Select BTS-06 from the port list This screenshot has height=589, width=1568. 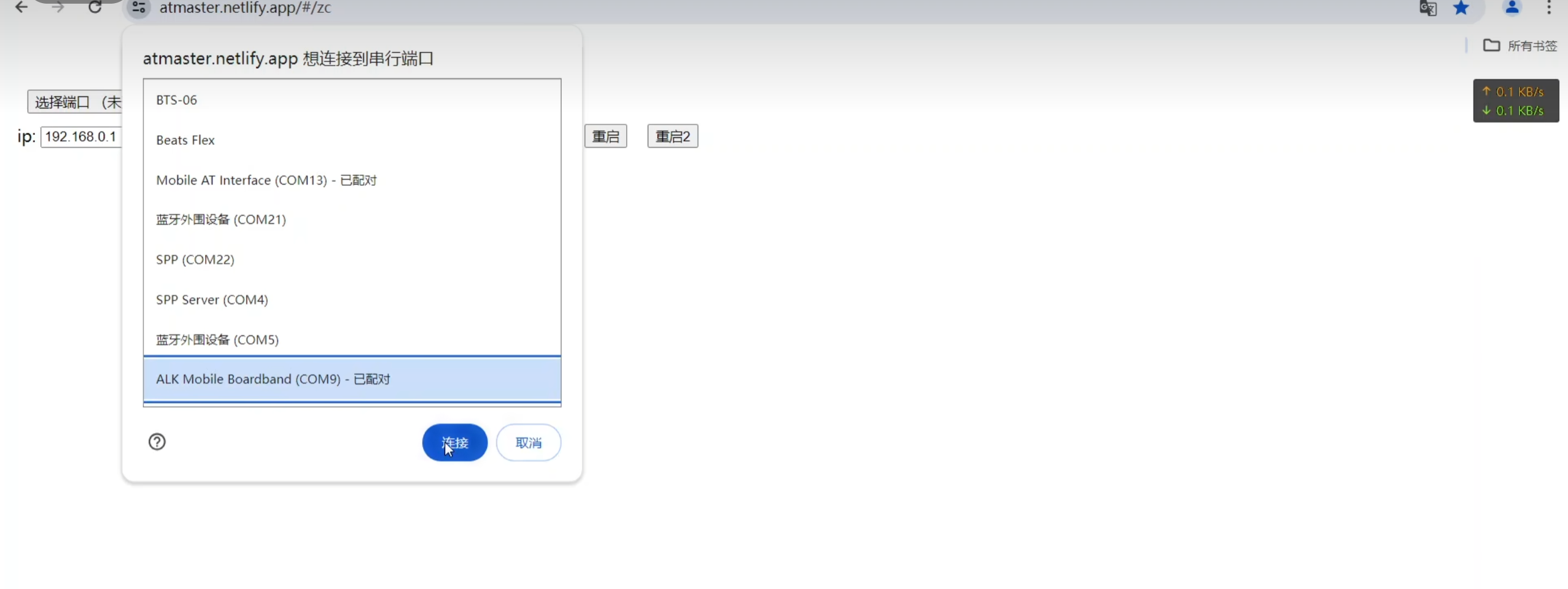(x=352, y=100)
